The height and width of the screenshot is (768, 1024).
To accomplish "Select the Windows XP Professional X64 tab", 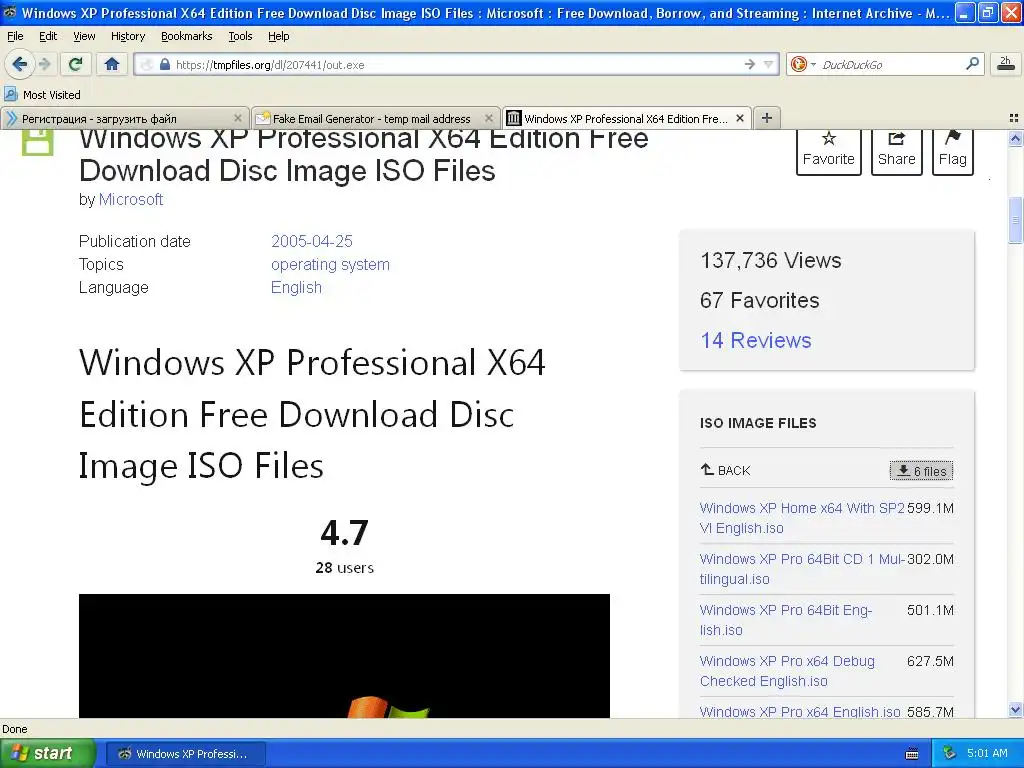I will 625,118.
